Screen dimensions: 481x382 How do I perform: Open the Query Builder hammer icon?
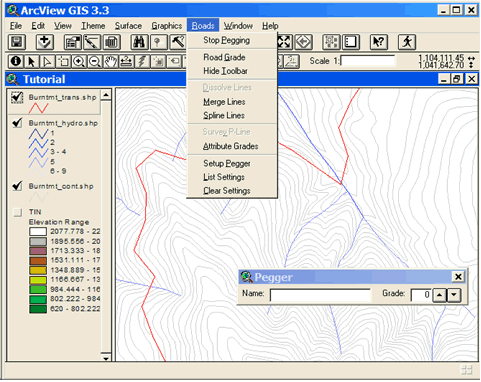(178, 42)
